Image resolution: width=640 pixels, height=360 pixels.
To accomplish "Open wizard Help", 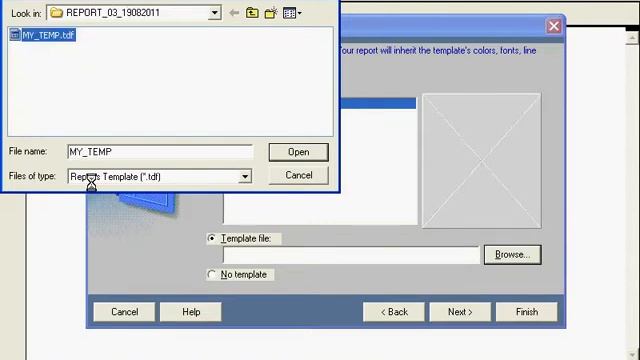I will click(x=191, y=312).
